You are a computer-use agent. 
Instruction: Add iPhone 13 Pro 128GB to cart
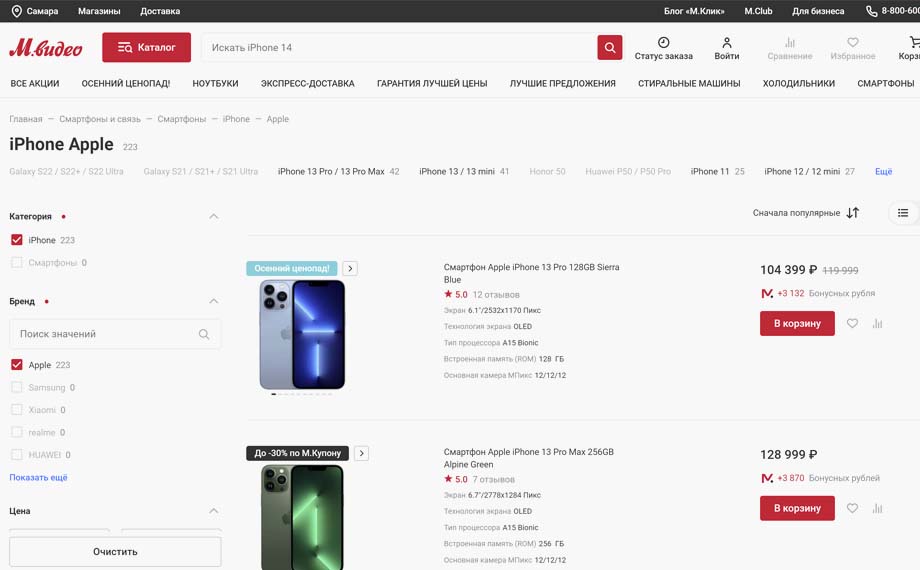[797, 323]
